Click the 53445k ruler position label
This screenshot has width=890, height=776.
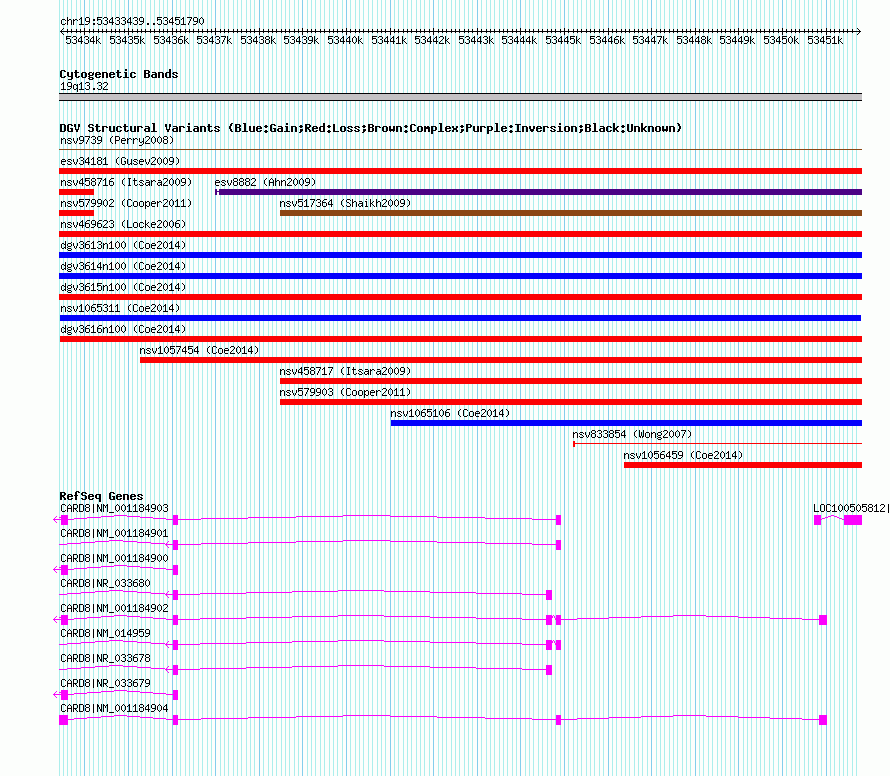coord(563,40)
